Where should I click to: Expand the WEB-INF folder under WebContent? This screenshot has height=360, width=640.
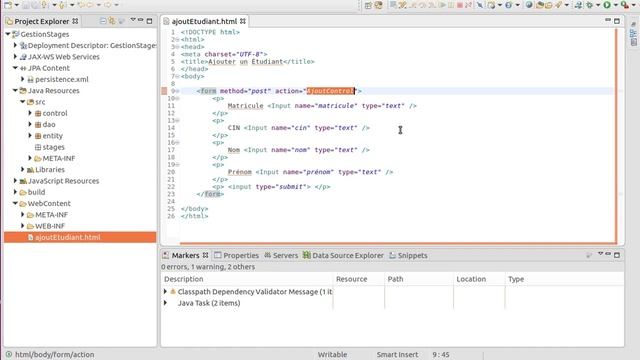pyautogui.click(x=23, y=226)
